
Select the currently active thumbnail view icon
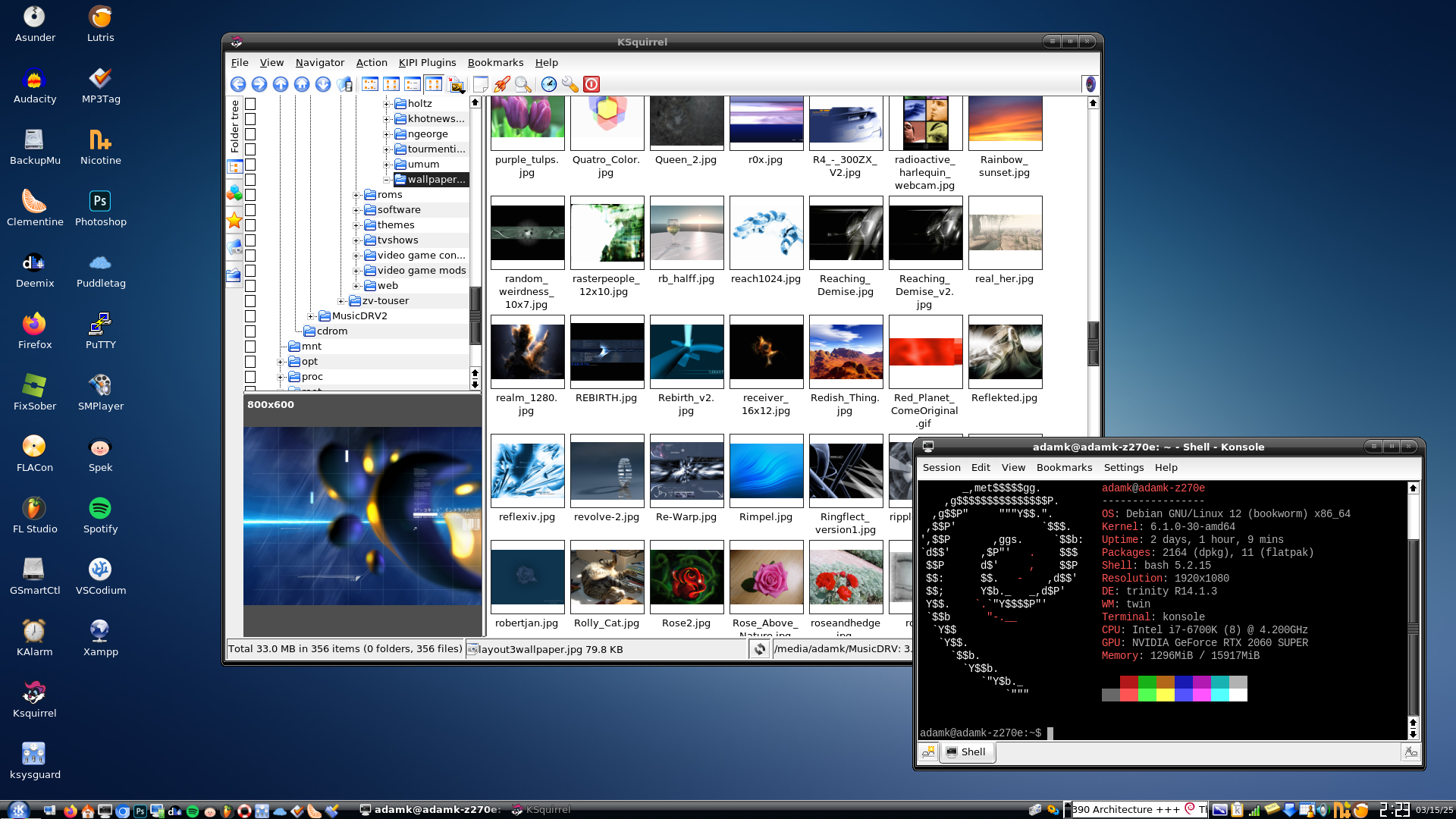pos(434,84)
